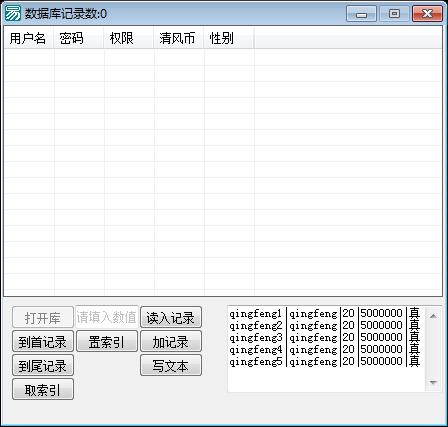Screen dimensions: 448x427
Task: Click the text box scroll up arrow
Action: (433, 315)
